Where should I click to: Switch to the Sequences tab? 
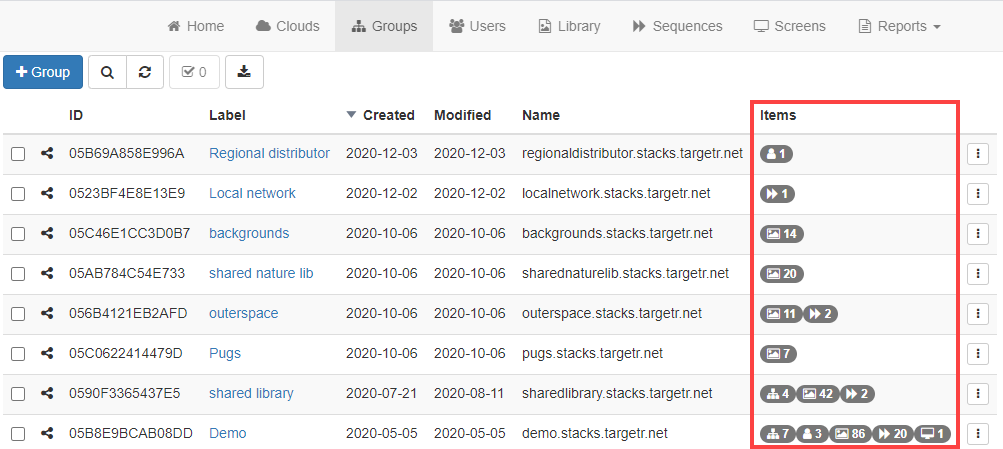pos(677,26)
